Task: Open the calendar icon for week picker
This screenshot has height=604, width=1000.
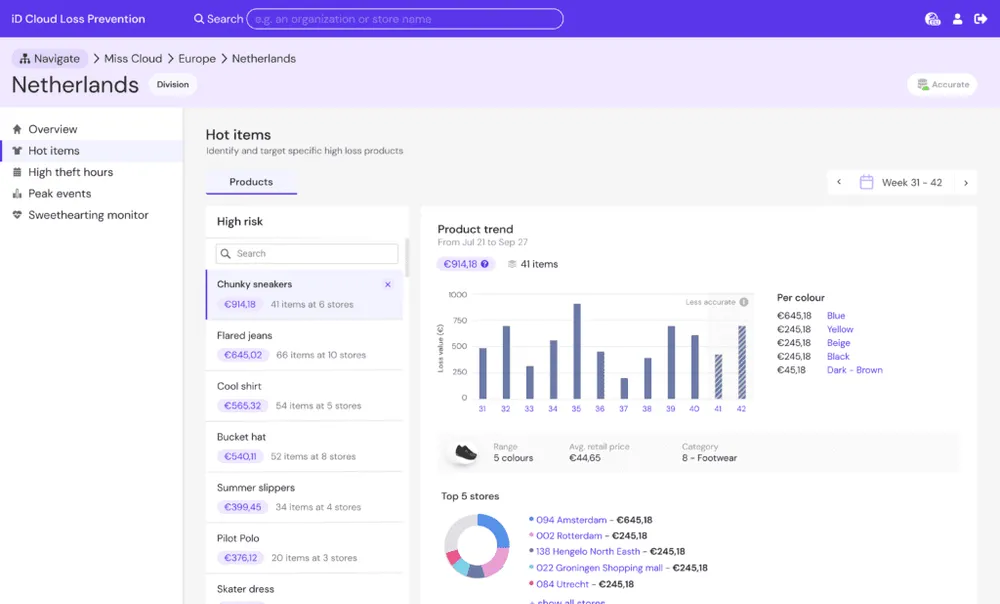Action: tap(866, 182)
